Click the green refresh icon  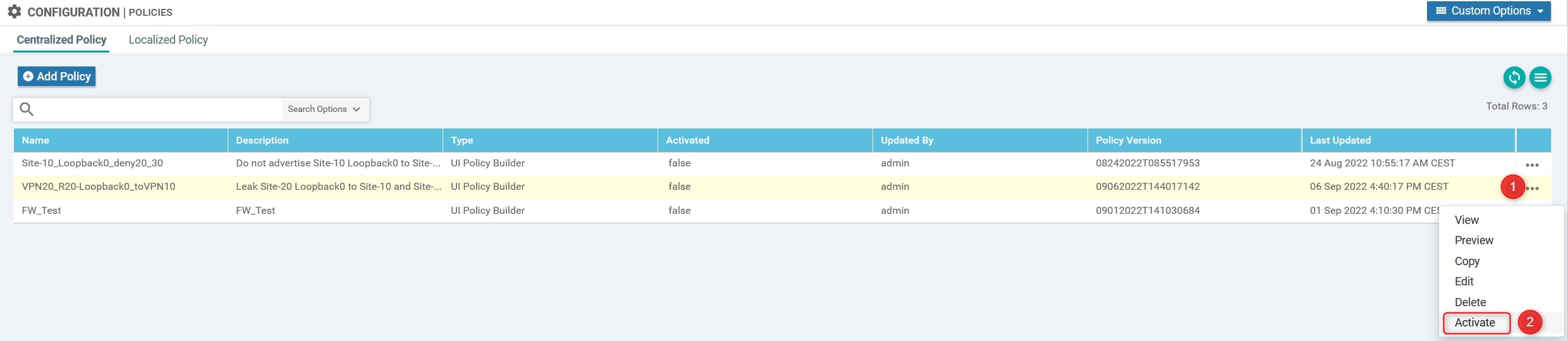(1514, 78)
